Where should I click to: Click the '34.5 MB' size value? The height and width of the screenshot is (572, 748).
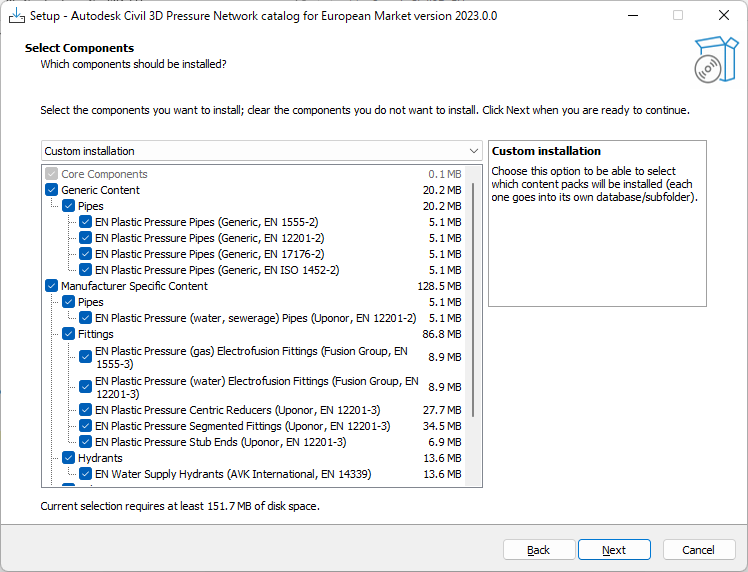click(x=442, y=426)
